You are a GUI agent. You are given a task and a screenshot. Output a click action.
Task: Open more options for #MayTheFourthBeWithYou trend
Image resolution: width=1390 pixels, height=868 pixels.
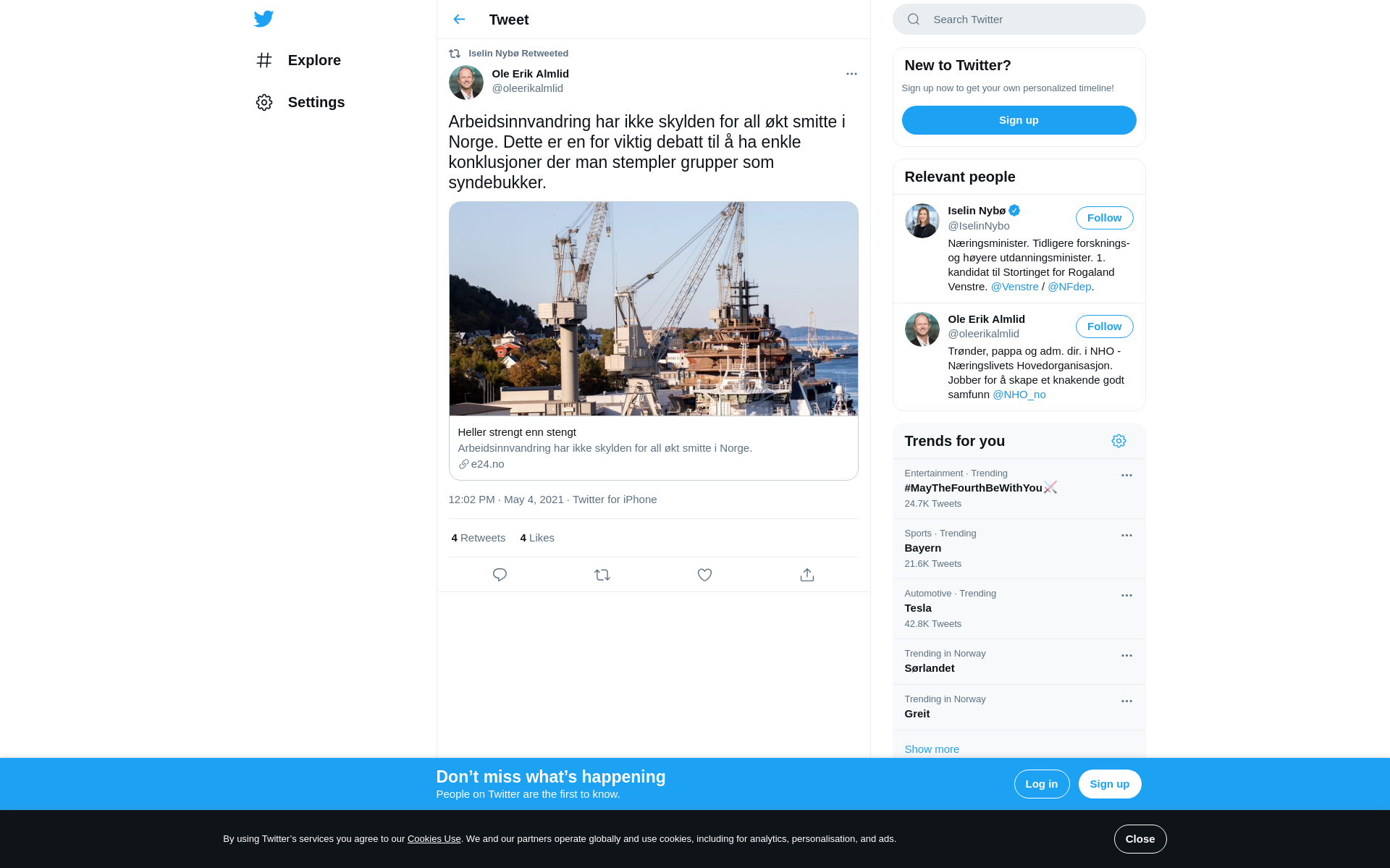(x=1126, y=476)
